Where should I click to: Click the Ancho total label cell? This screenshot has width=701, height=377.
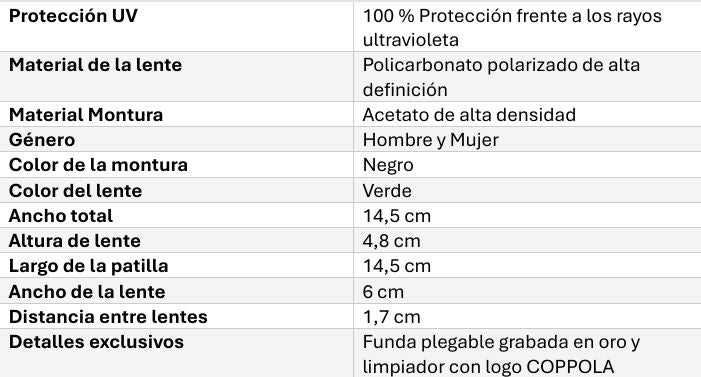pyautogui.click(x=177, y=216)
